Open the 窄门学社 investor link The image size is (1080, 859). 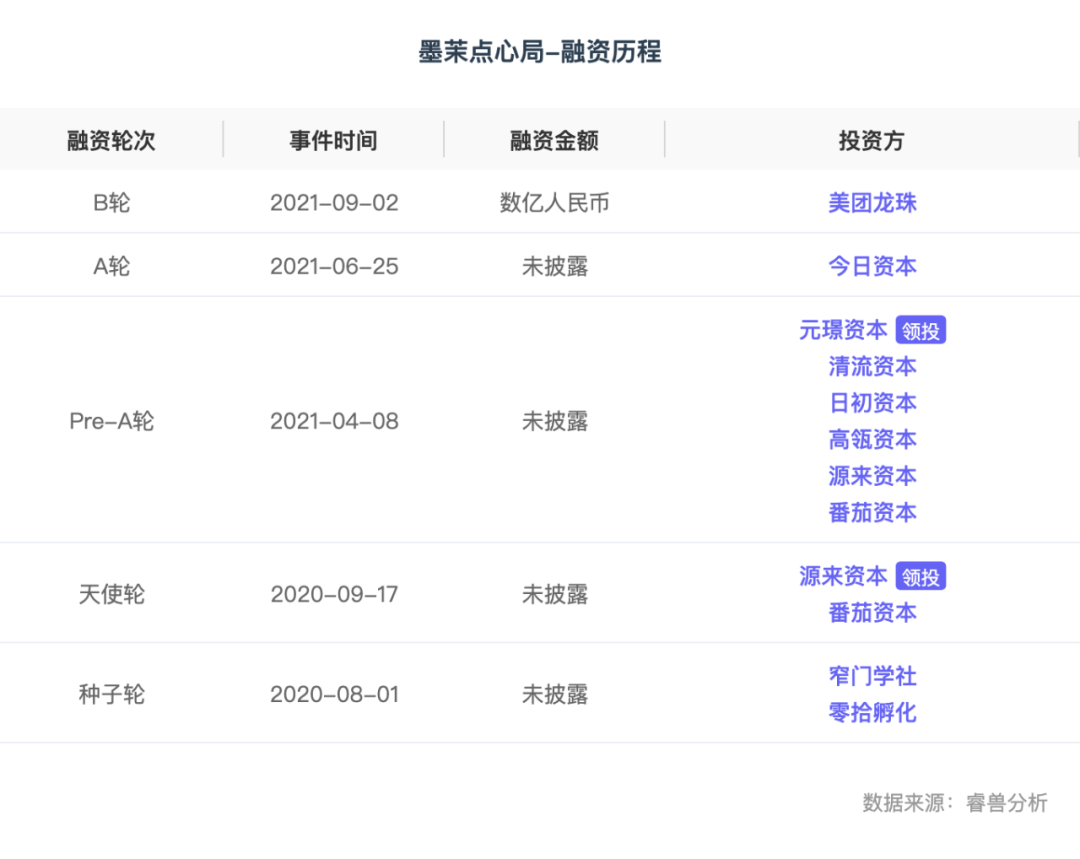(872, 676)
